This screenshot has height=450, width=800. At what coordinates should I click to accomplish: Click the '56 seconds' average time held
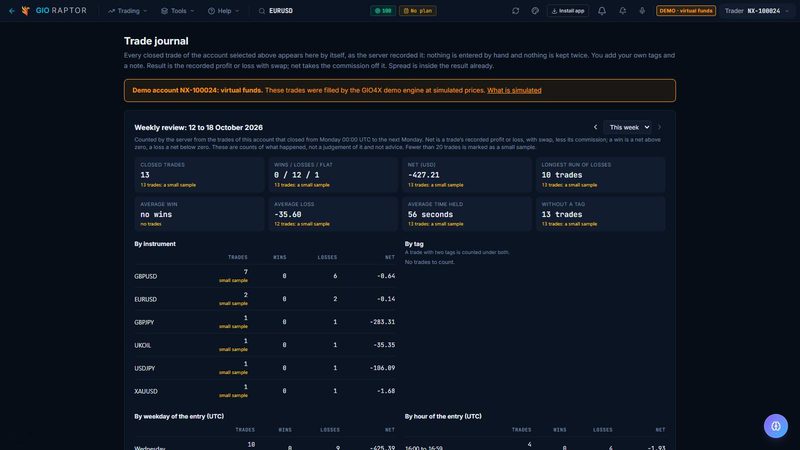430,214
